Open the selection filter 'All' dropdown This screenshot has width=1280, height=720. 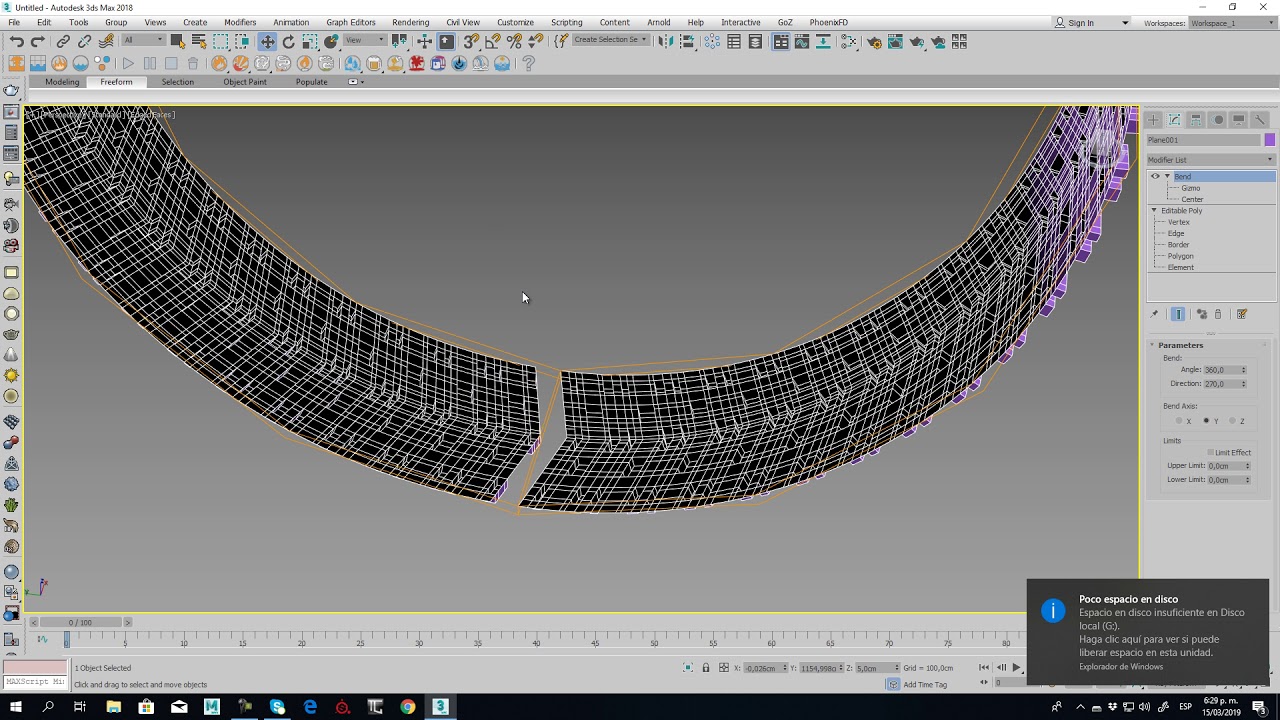(x=143, y=40)
